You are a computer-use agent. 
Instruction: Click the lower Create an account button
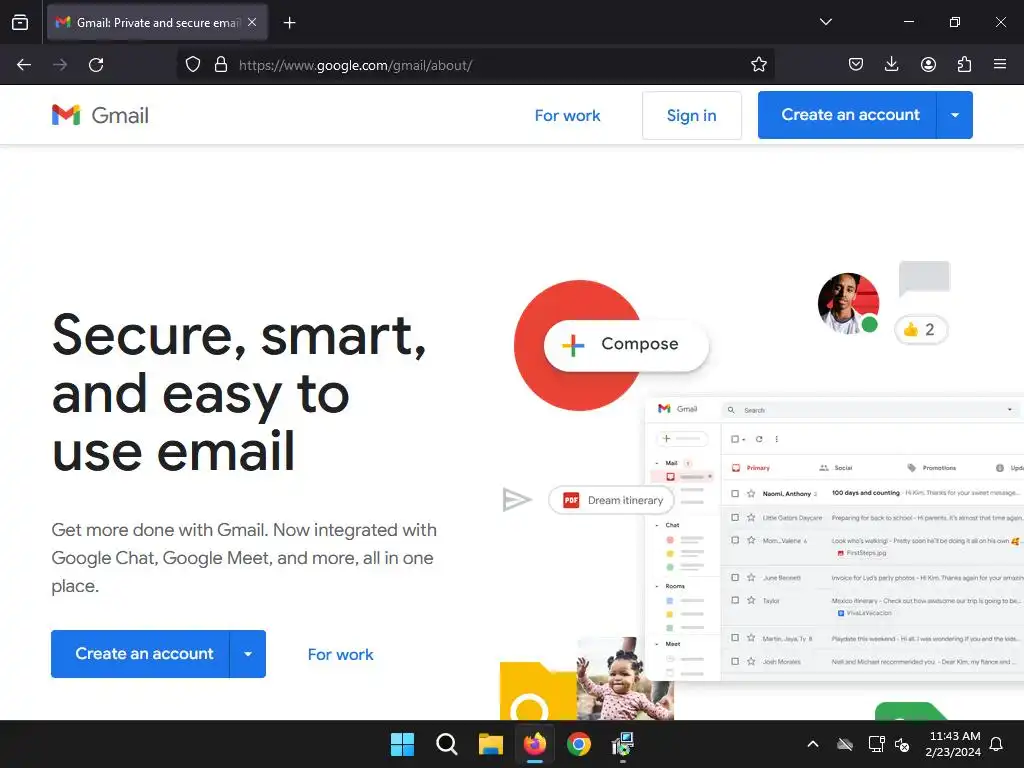click(x=141, y=654)
